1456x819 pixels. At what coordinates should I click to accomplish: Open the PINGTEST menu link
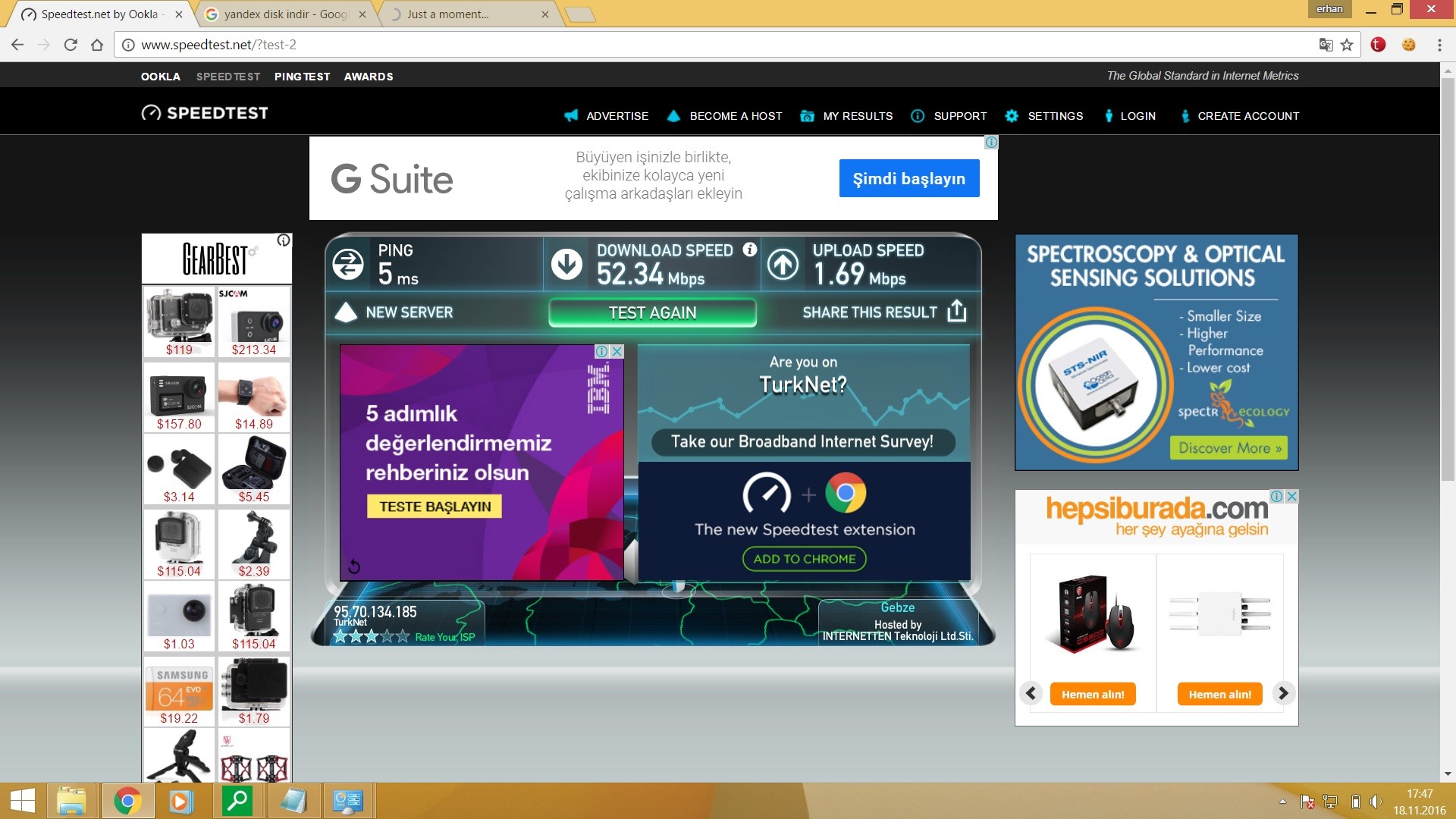(x=302, y=77)
